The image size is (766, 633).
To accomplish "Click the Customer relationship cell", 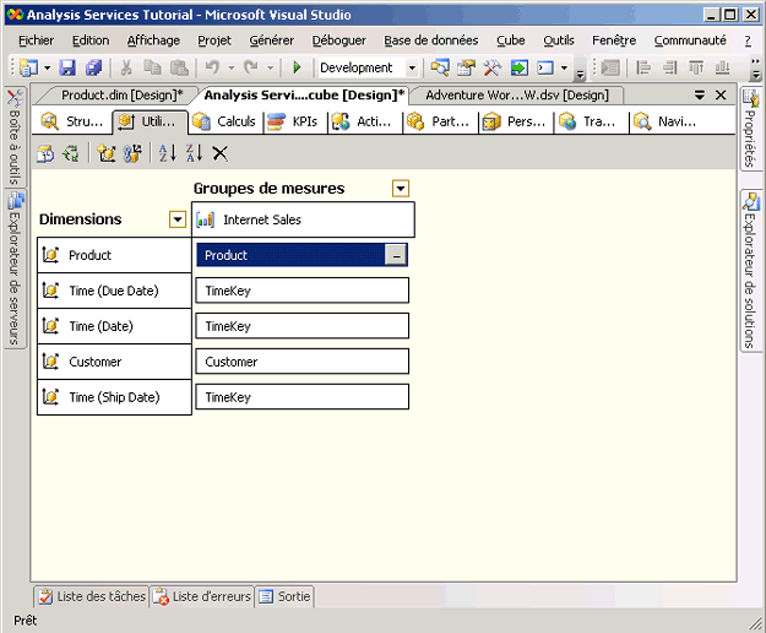I will tap(302, 362).
